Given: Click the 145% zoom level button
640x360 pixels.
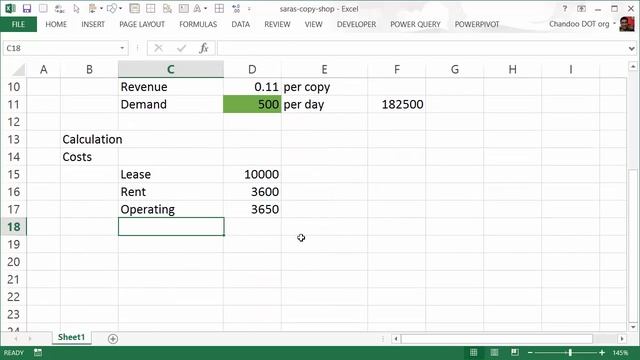Looking at the screenshot, I should click(620, 352).
